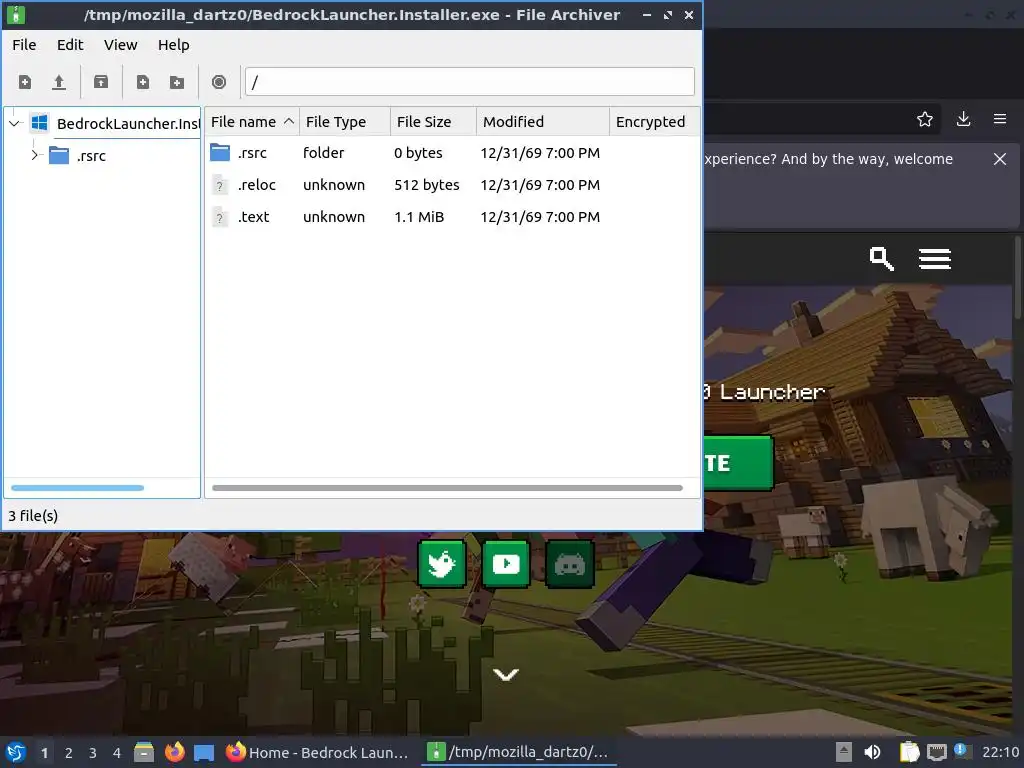The width and height of the screenshot is (1024, 768).
Task: Switch to workspace 2 in taskbar
Action: (69, 753)
